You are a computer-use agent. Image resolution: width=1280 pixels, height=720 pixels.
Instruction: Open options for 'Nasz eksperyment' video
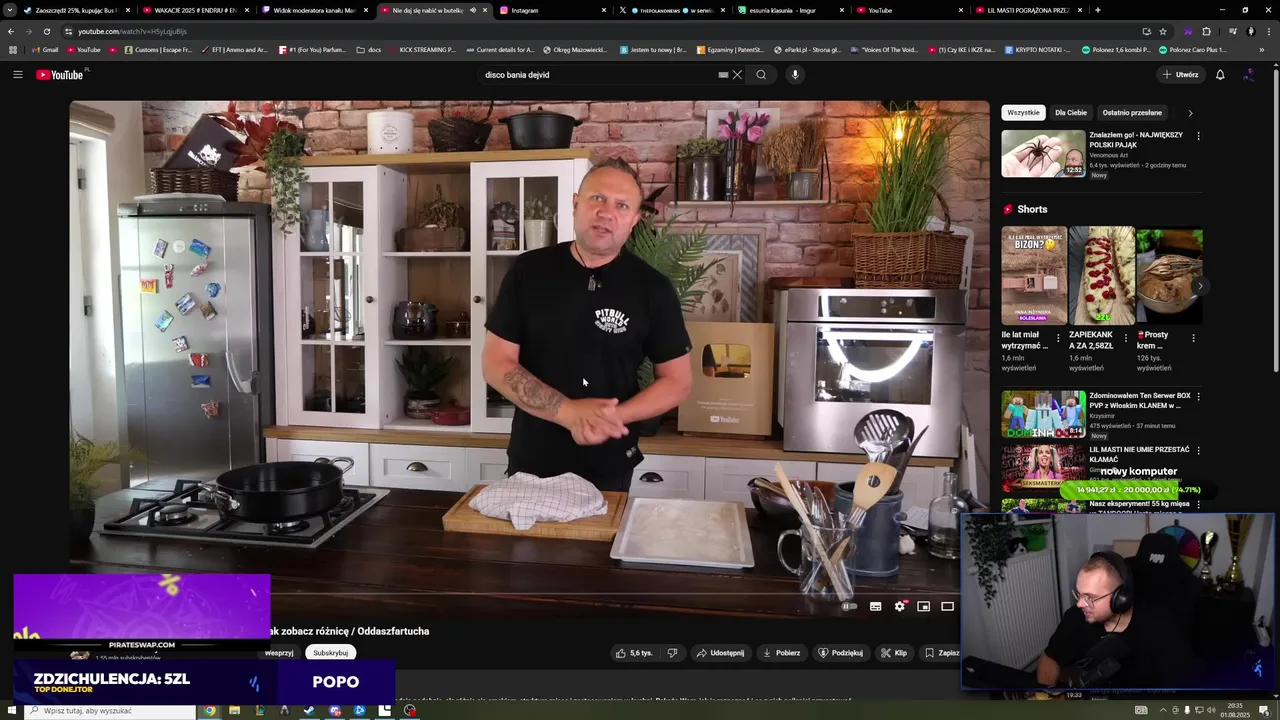[x=1198, y=505]
